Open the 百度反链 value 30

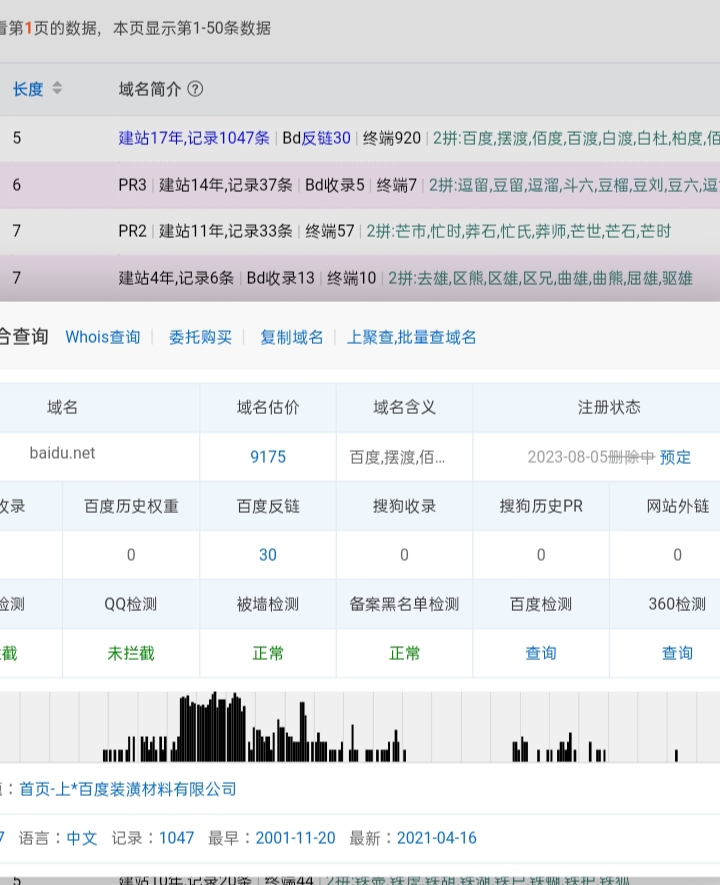[x=268, y=555]
